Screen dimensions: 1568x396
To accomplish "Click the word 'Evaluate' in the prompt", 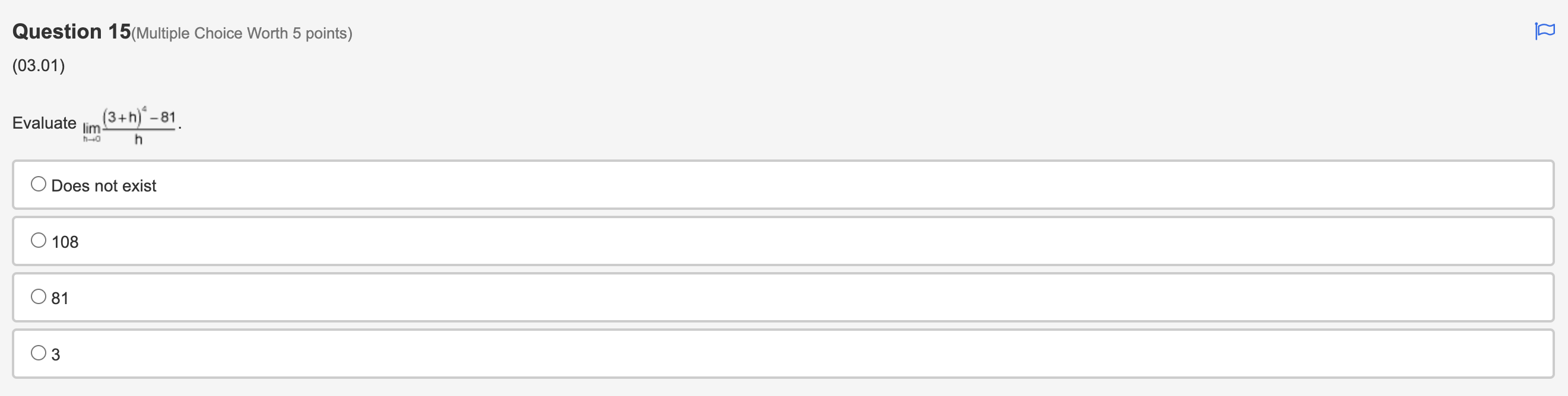I will 43,123.
